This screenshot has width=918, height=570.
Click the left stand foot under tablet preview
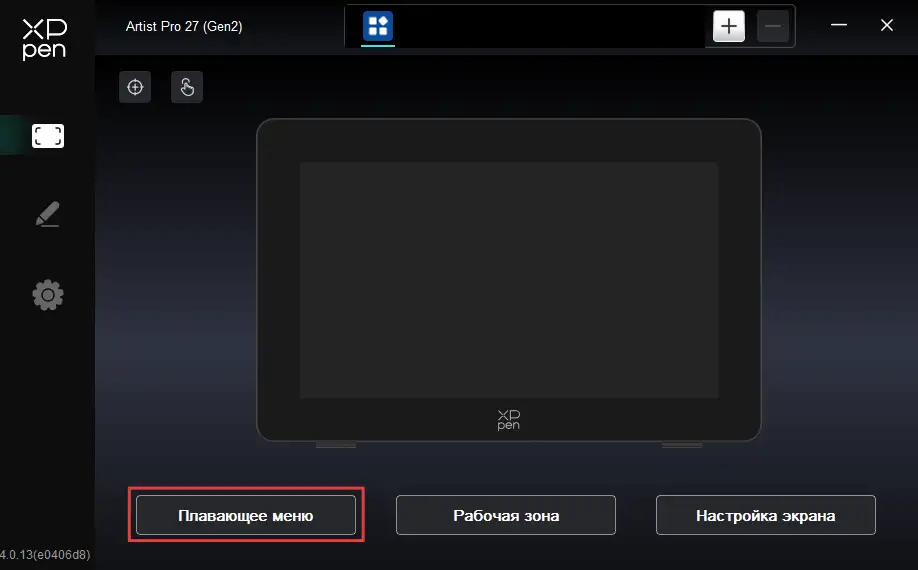tap(335, 444)
